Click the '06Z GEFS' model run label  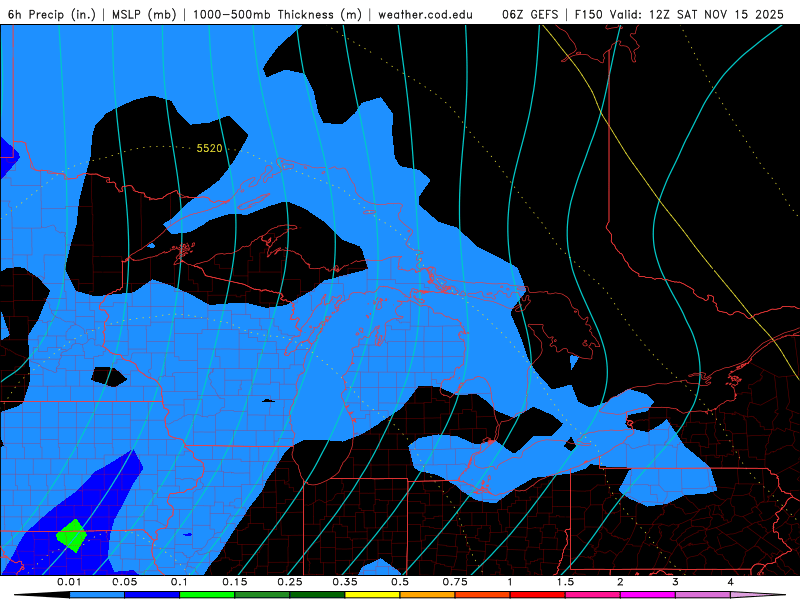point(531,14)
